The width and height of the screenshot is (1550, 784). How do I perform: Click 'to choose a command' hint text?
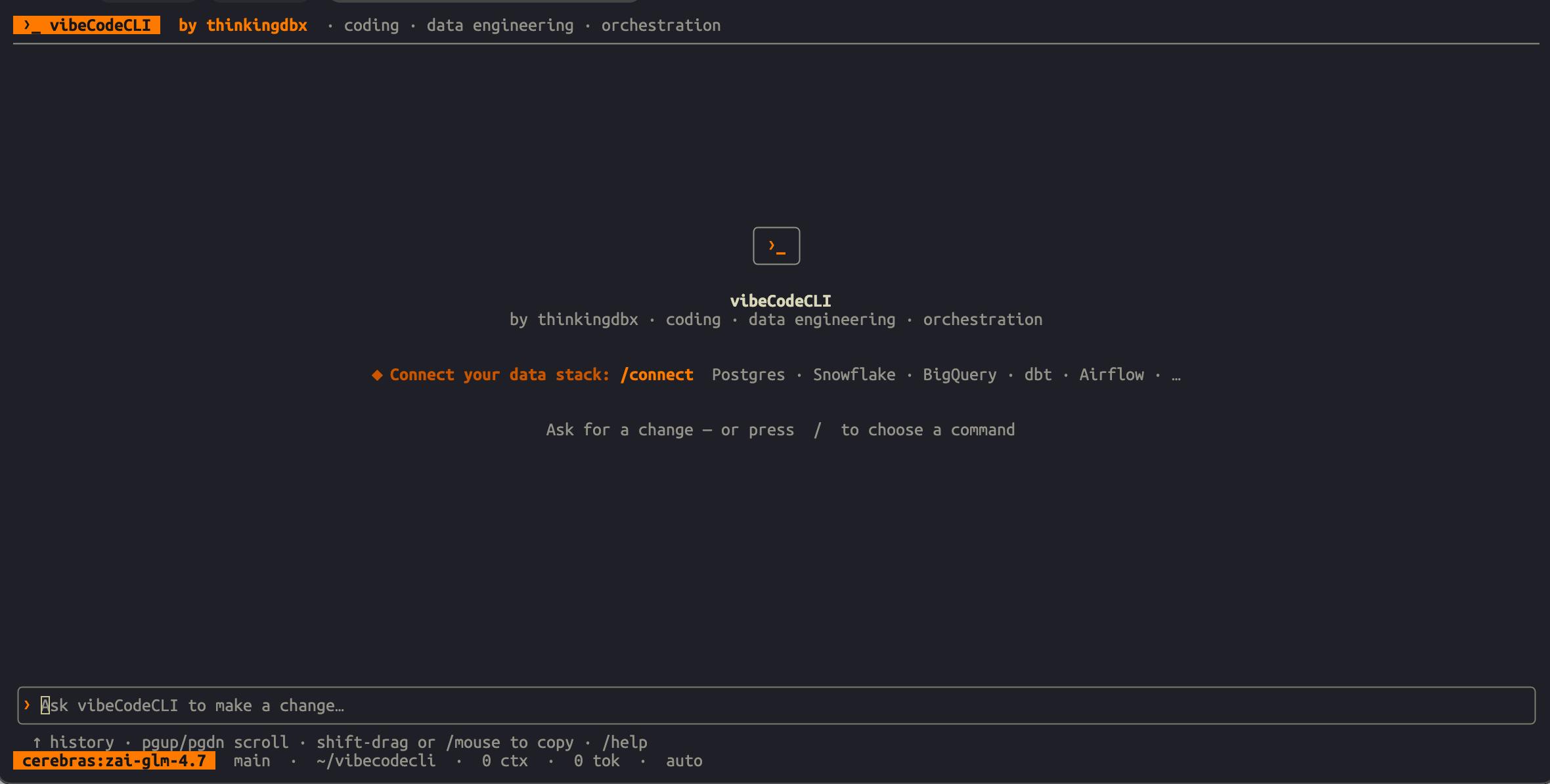928,429
